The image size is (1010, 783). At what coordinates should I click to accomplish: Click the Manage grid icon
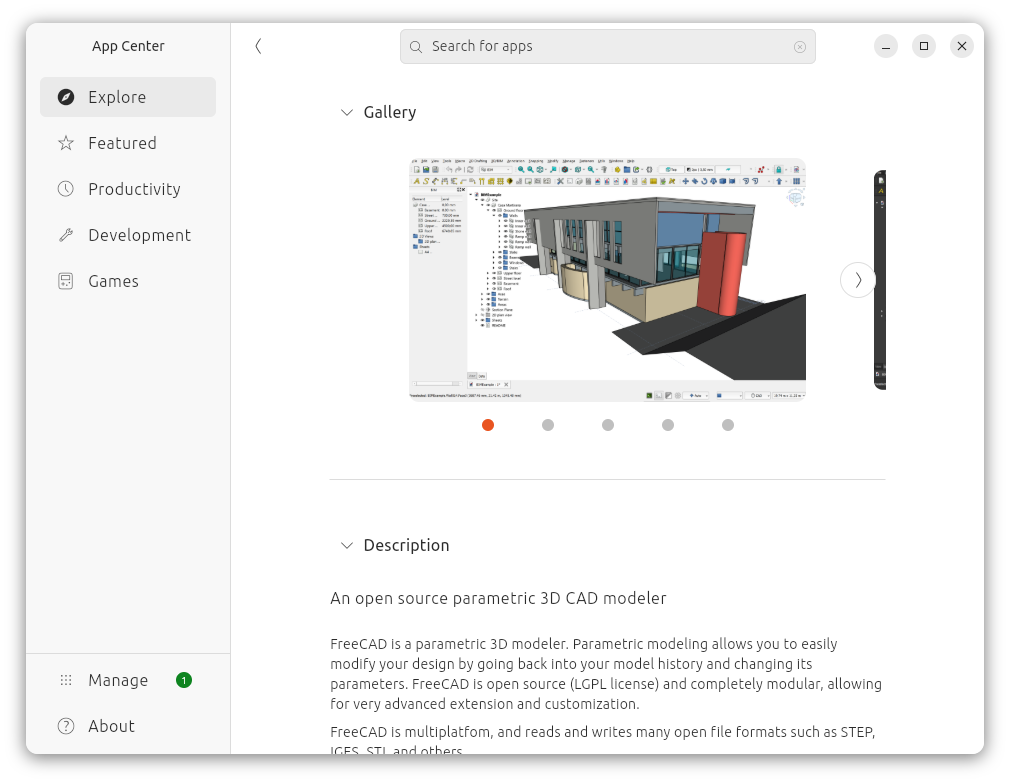coord(66,680)
